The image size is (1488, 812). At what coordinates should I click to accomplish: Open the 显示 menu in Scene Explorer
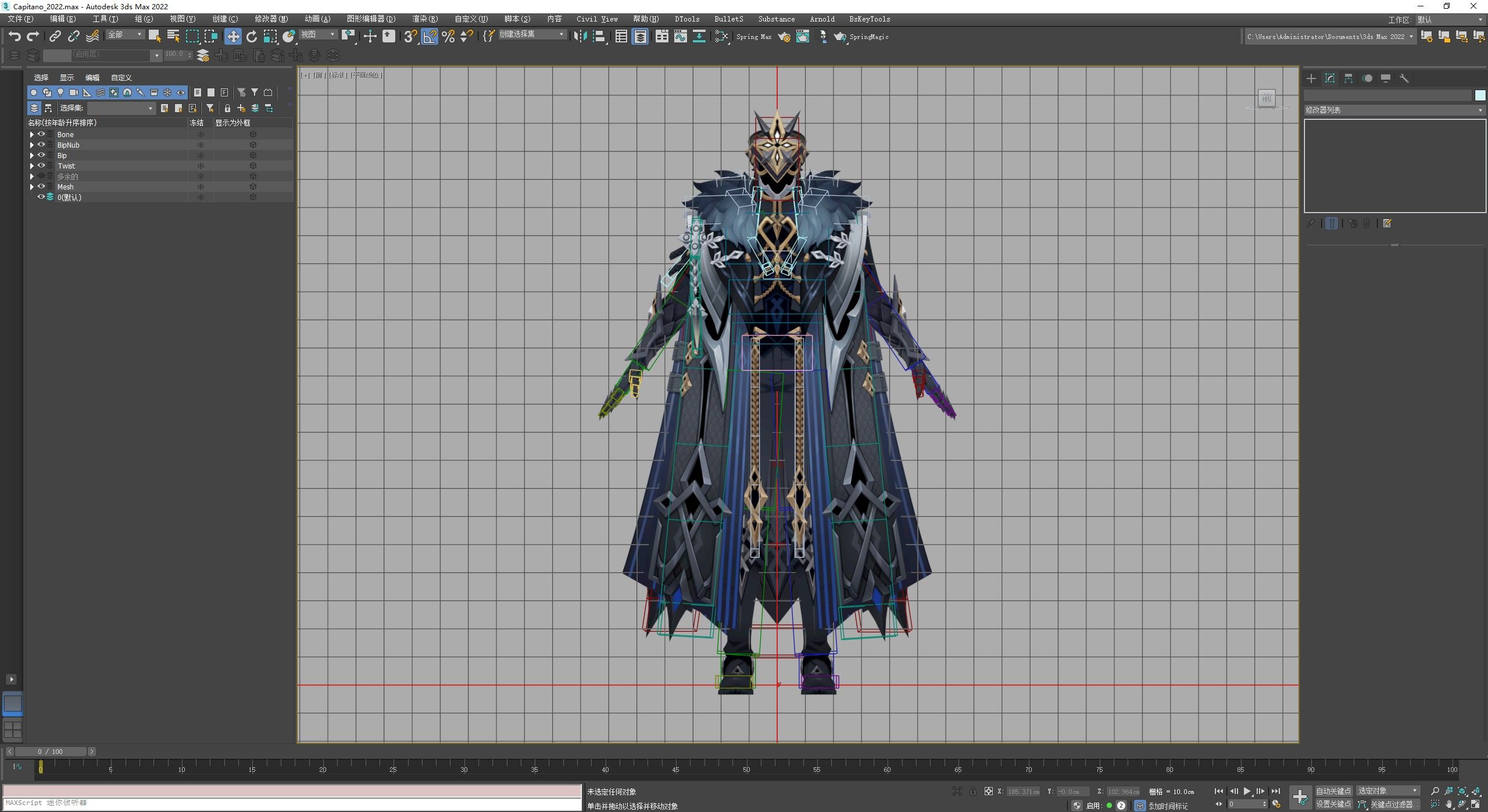pos(67,77)
